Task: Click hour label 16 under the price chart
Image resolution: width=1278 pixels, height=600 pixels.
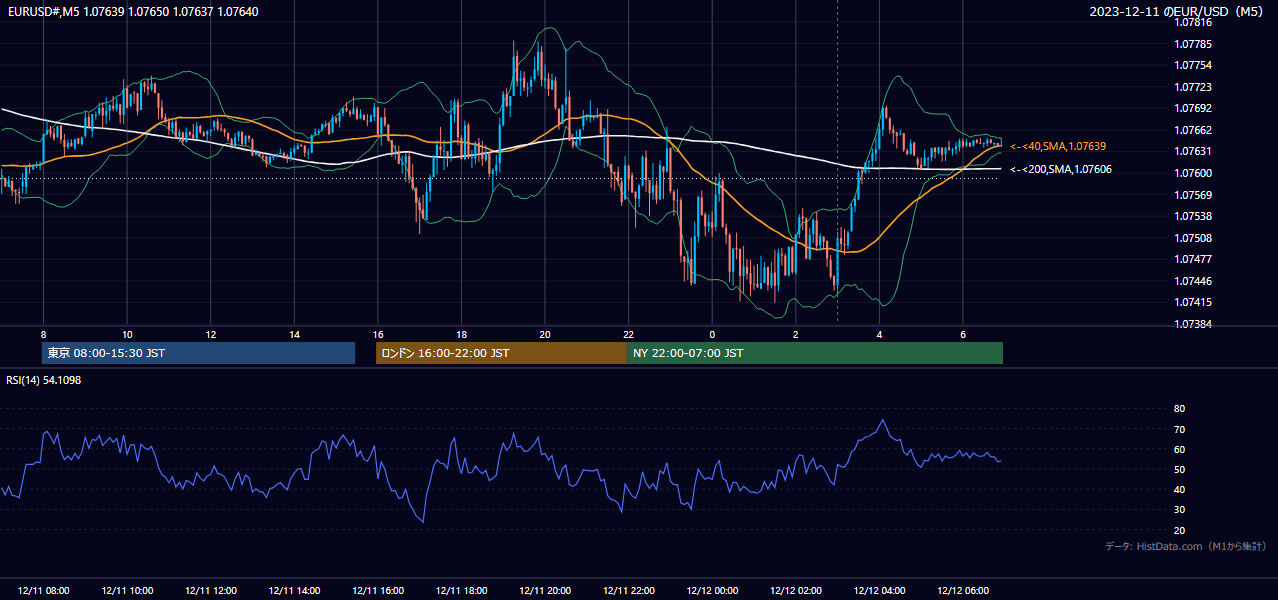Action: click(x=378, y=334)
